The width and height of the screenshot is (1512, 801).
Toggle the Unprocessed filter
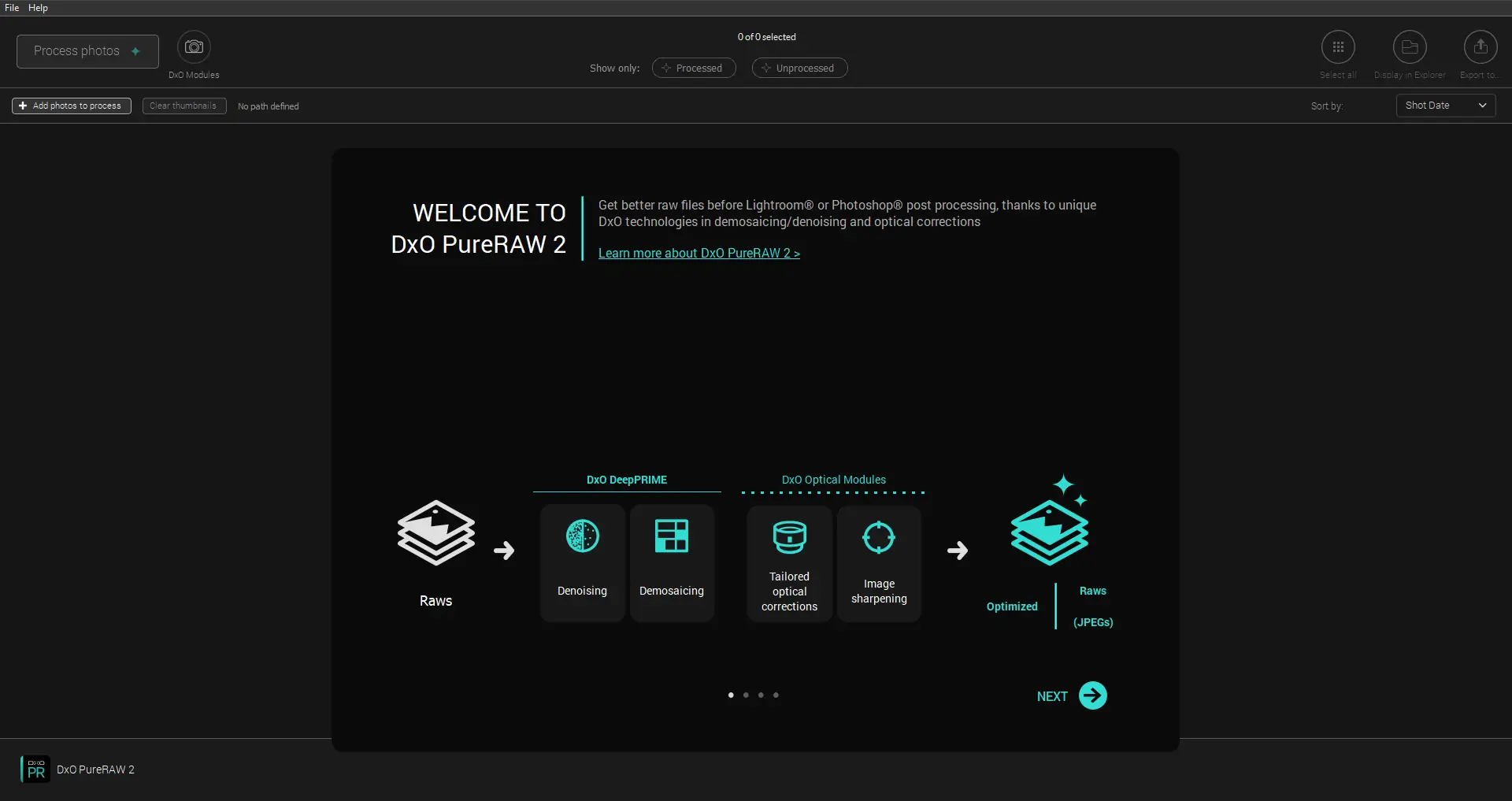(799, 68)
